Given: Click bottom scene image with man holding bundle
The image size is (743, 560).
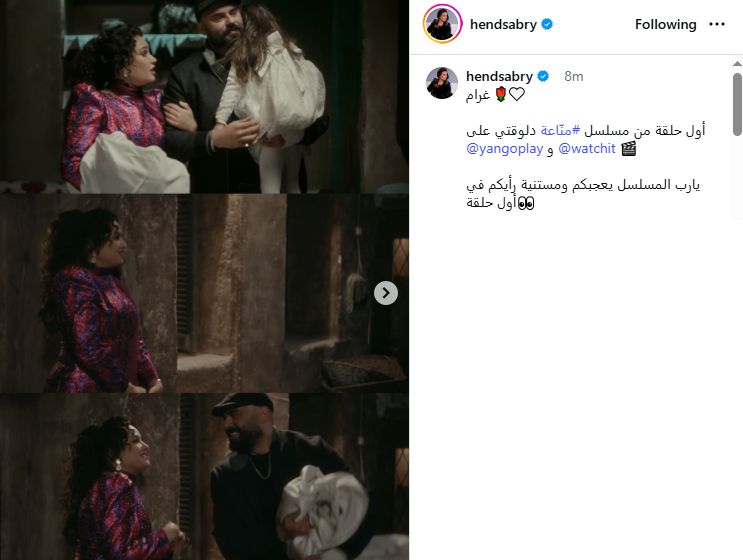Looking at the screenshot, I should [204, 477].
